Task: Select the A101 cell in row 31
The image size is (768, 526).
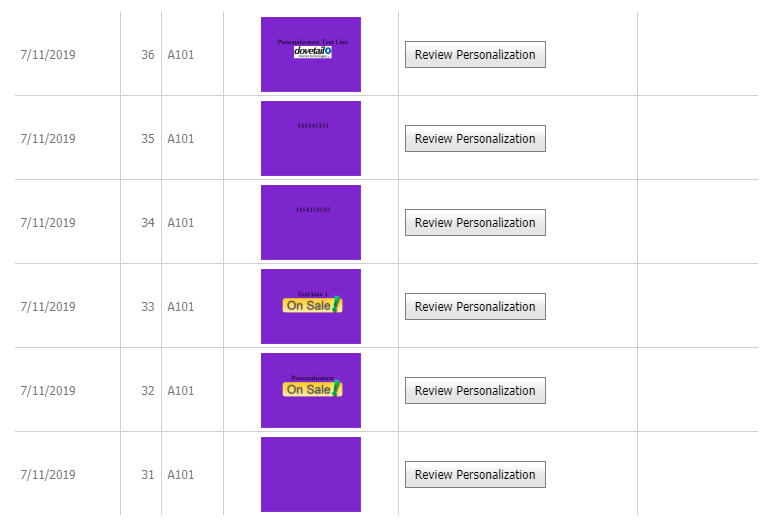Action: [181, 475]
